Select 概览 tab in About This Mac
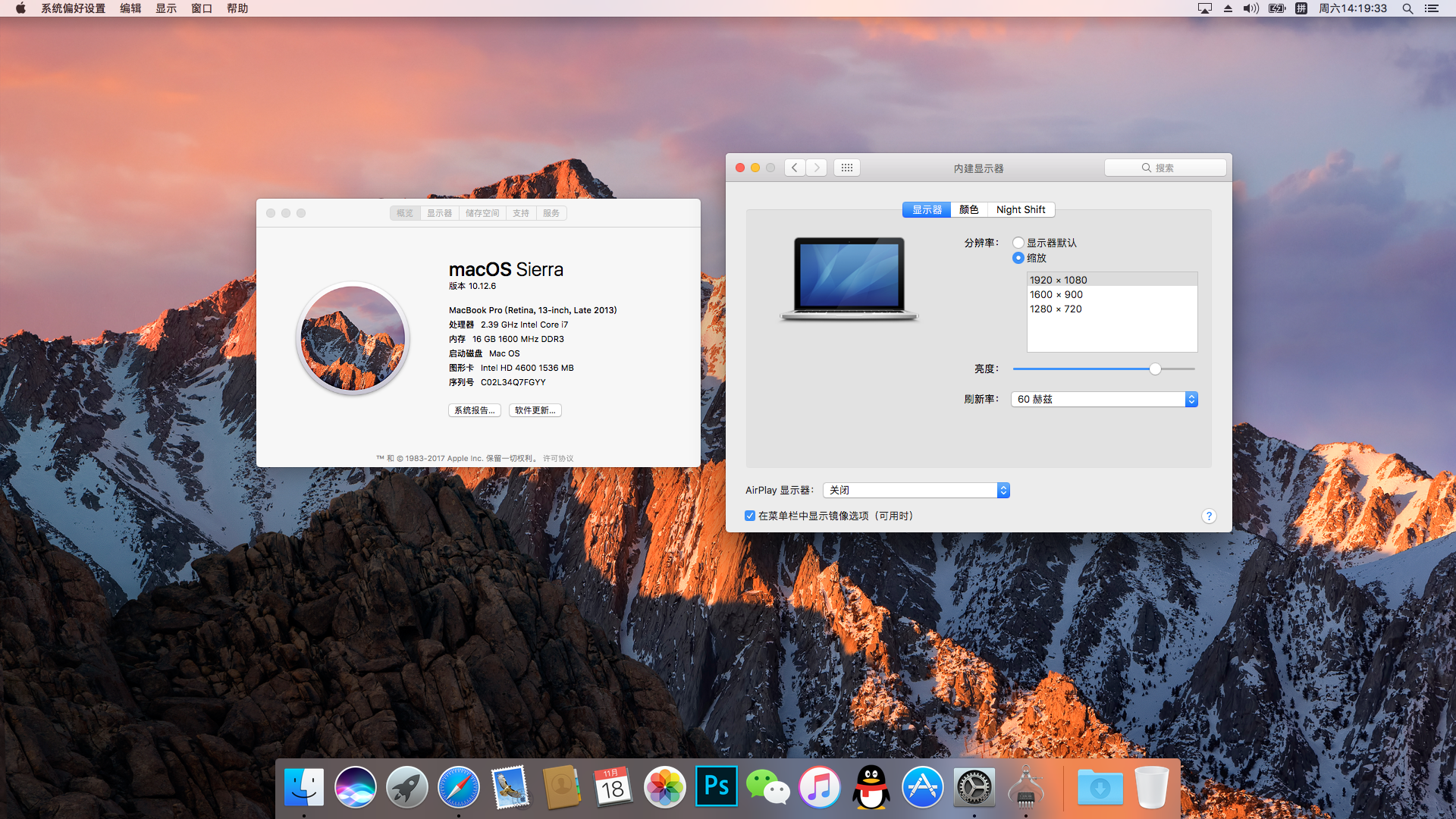Image resolution: width=1456 pixels, height=819 pixels. click(x=405, y=213)
